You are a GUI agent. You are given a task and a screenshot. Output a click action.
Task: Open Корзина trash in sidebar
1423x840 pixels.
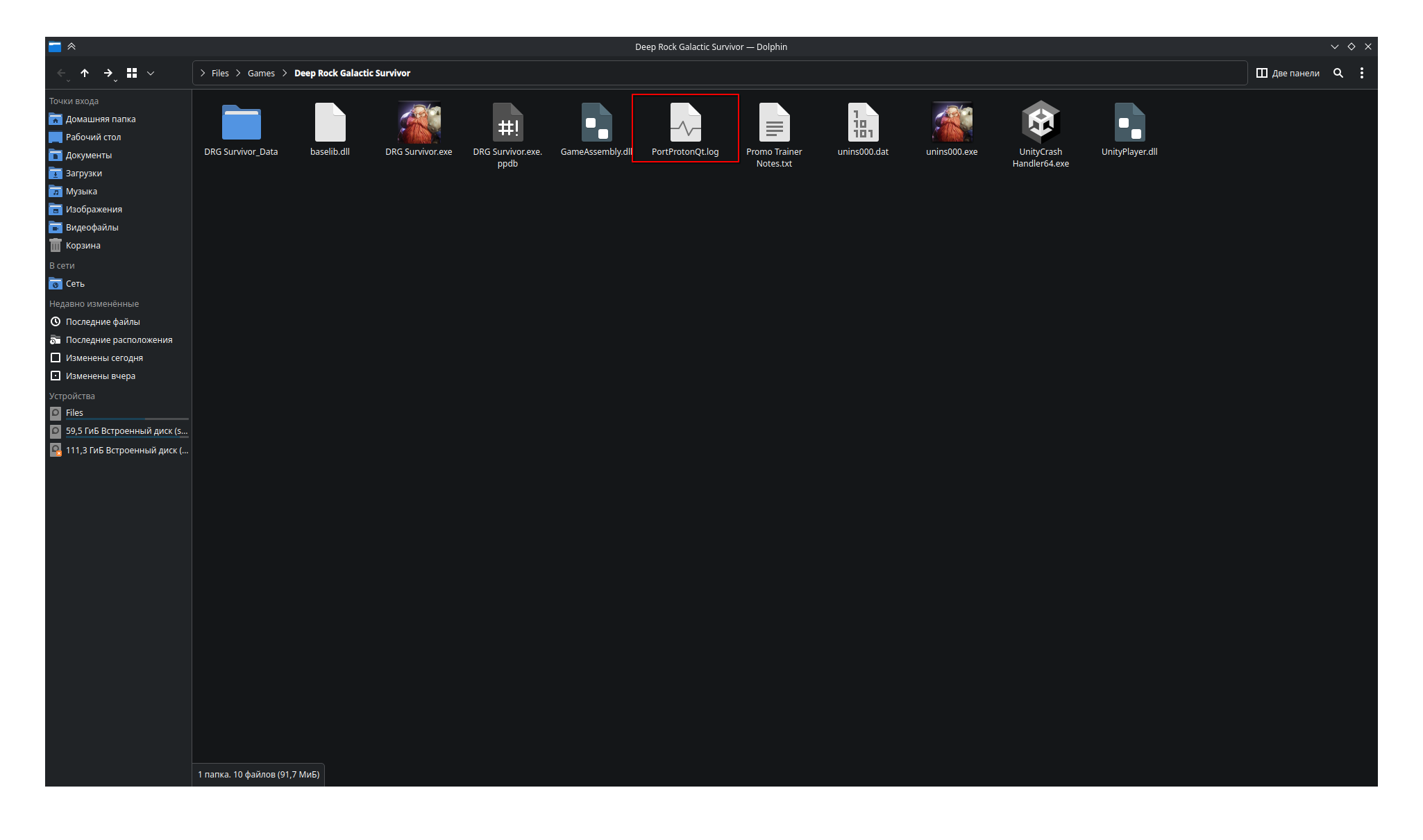[83, 246]
